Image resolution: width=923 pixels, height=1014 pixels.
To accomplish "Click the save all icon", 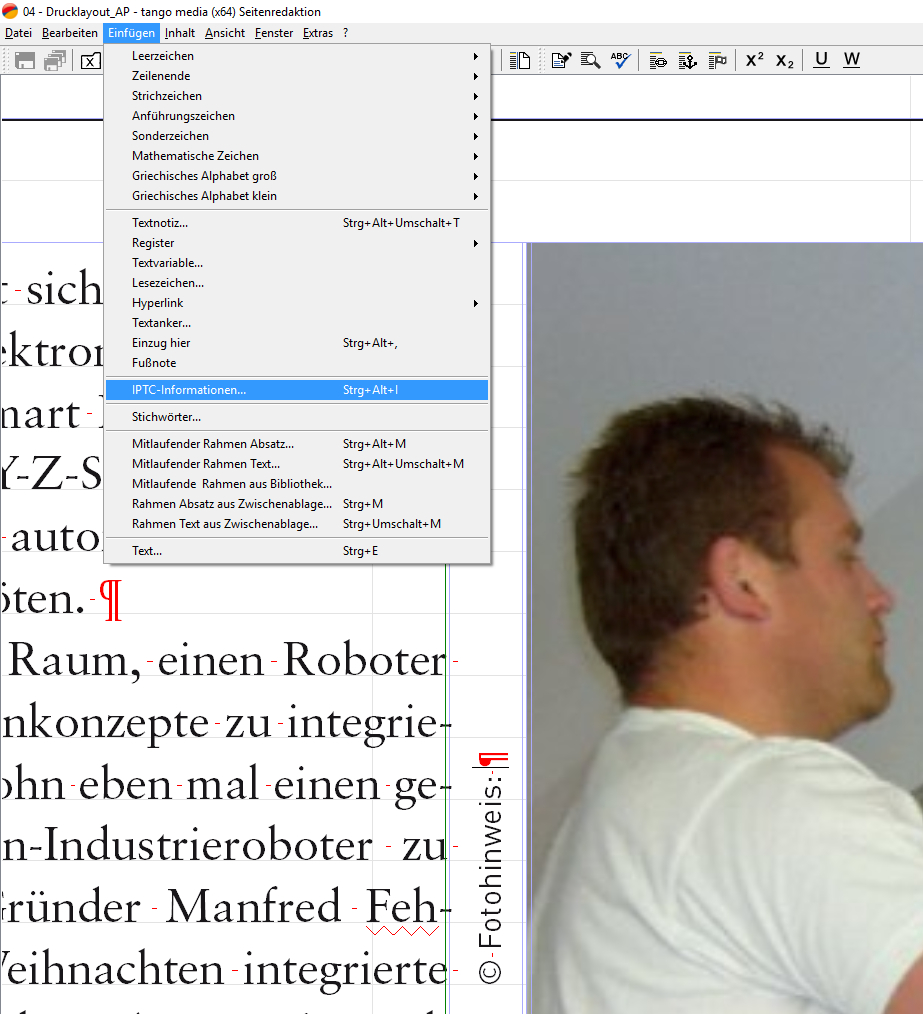I will tap(55, 60).
